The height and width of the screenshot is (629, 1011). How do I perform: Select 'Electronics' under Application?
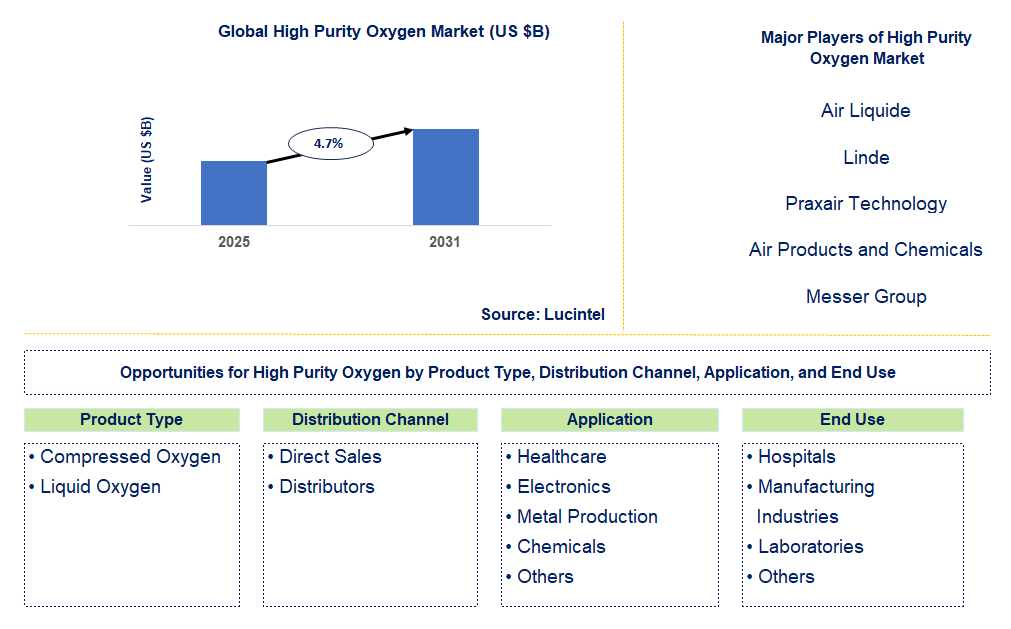click(558, 487)
